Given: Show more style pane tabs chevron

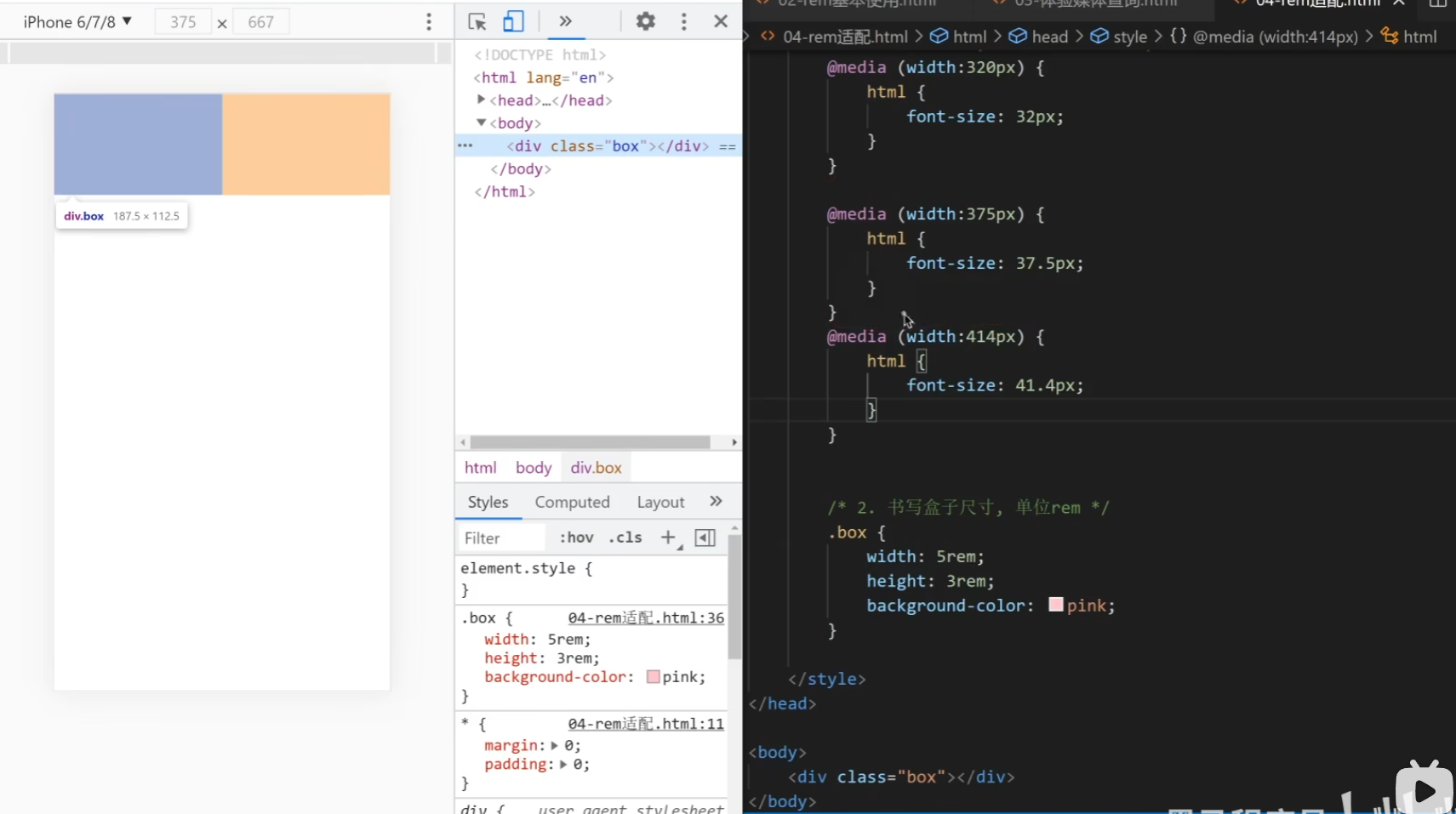Looking at the screenshot, I should click(x=716, y=502).
